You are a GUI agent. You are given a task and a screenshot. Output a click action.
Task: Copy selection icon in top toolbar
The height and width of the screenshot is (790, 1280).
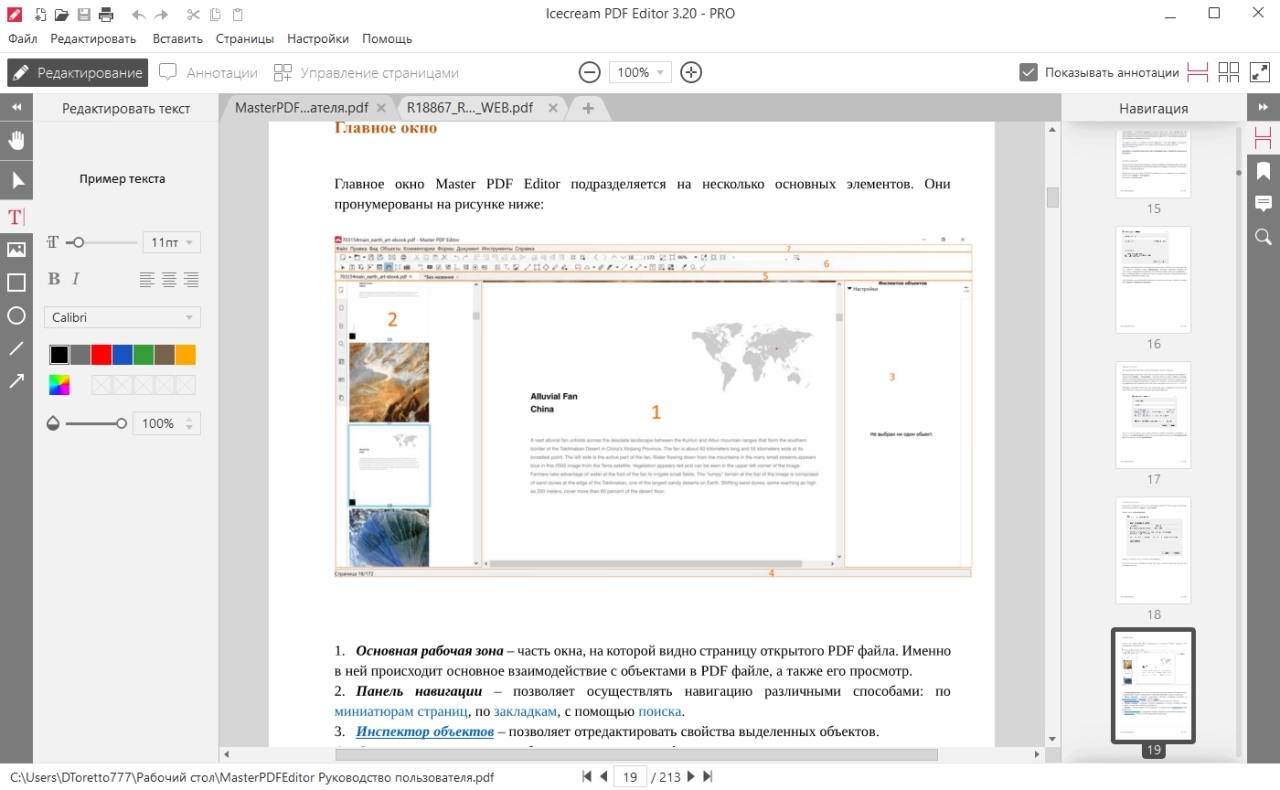[x=215, y=15]
